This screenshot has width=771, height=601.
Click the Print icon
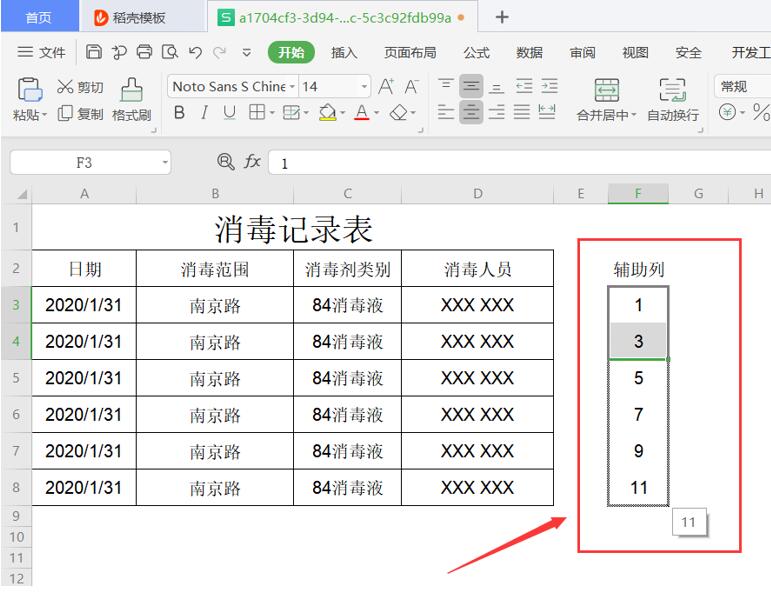[144, 52]
